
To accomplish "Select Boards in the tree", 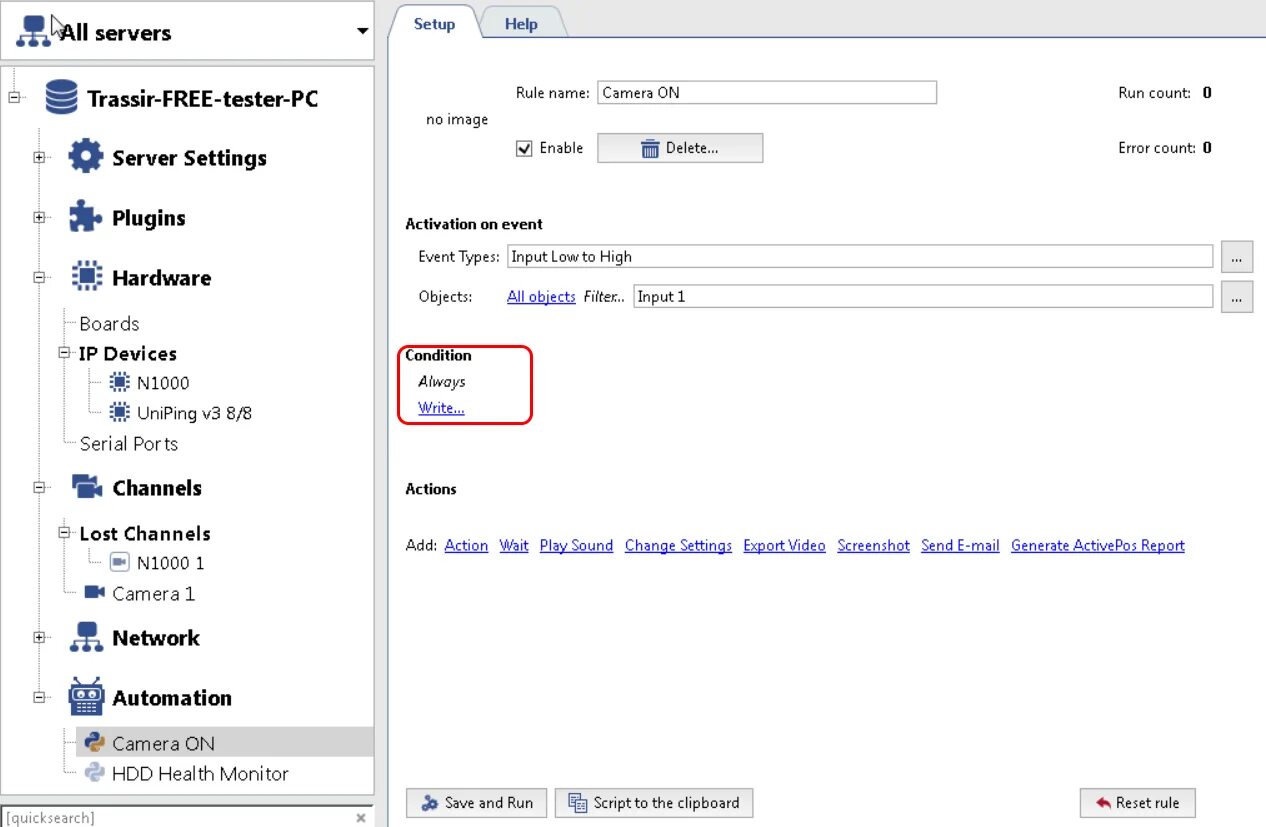I will tap(109, 323).
